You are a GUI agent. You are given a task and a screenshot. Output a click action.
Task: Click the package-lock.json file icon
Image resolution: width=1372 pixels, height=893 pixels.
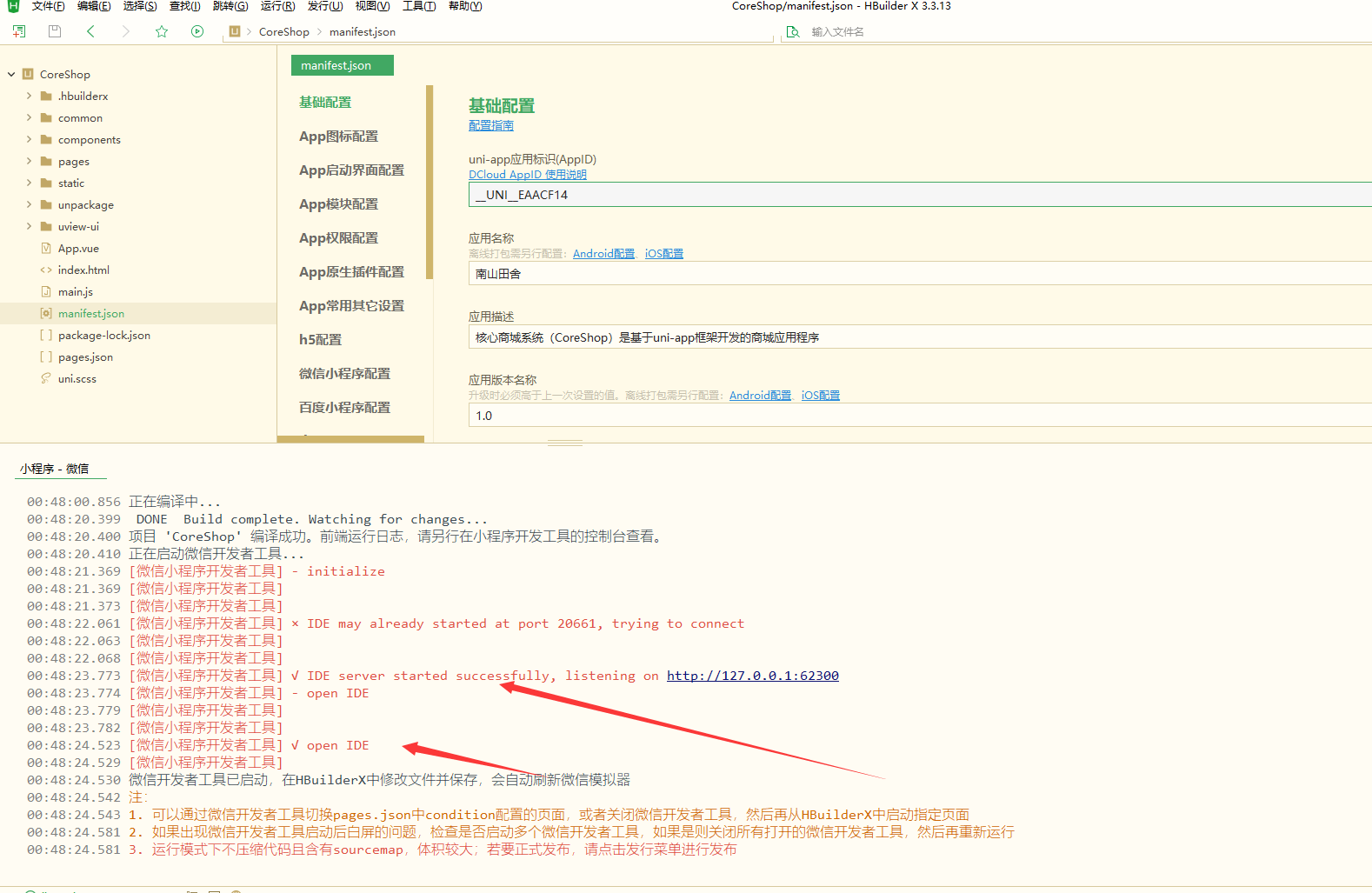tap(46, 336)
